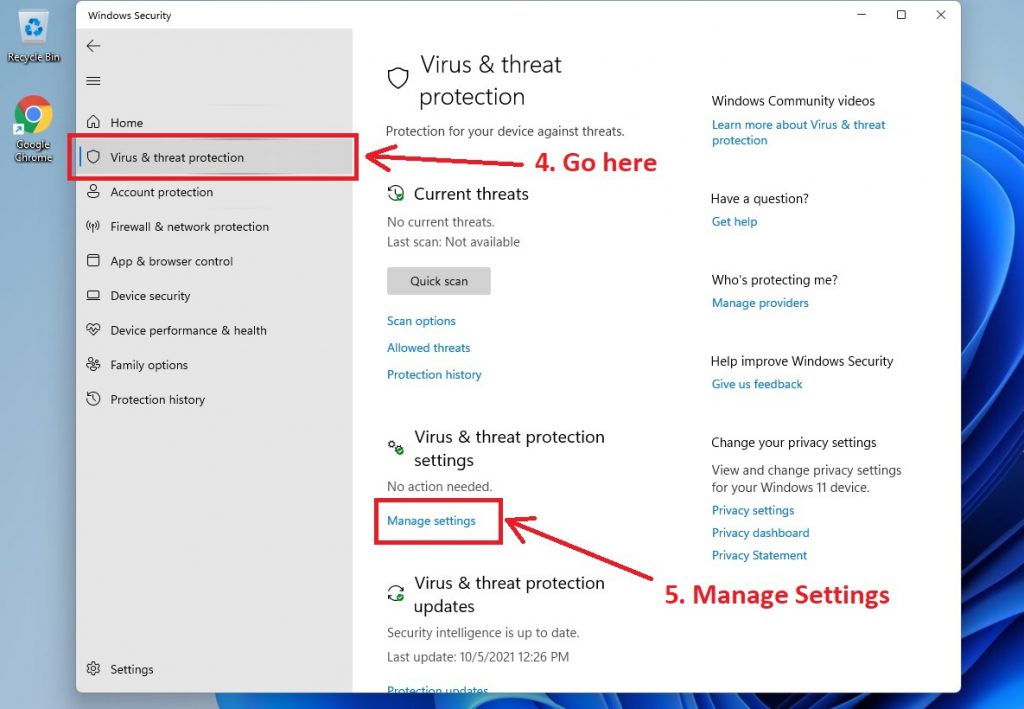Open Google Chrome desktop shortcut
The image size is (1024, 709).
[33, 129]
